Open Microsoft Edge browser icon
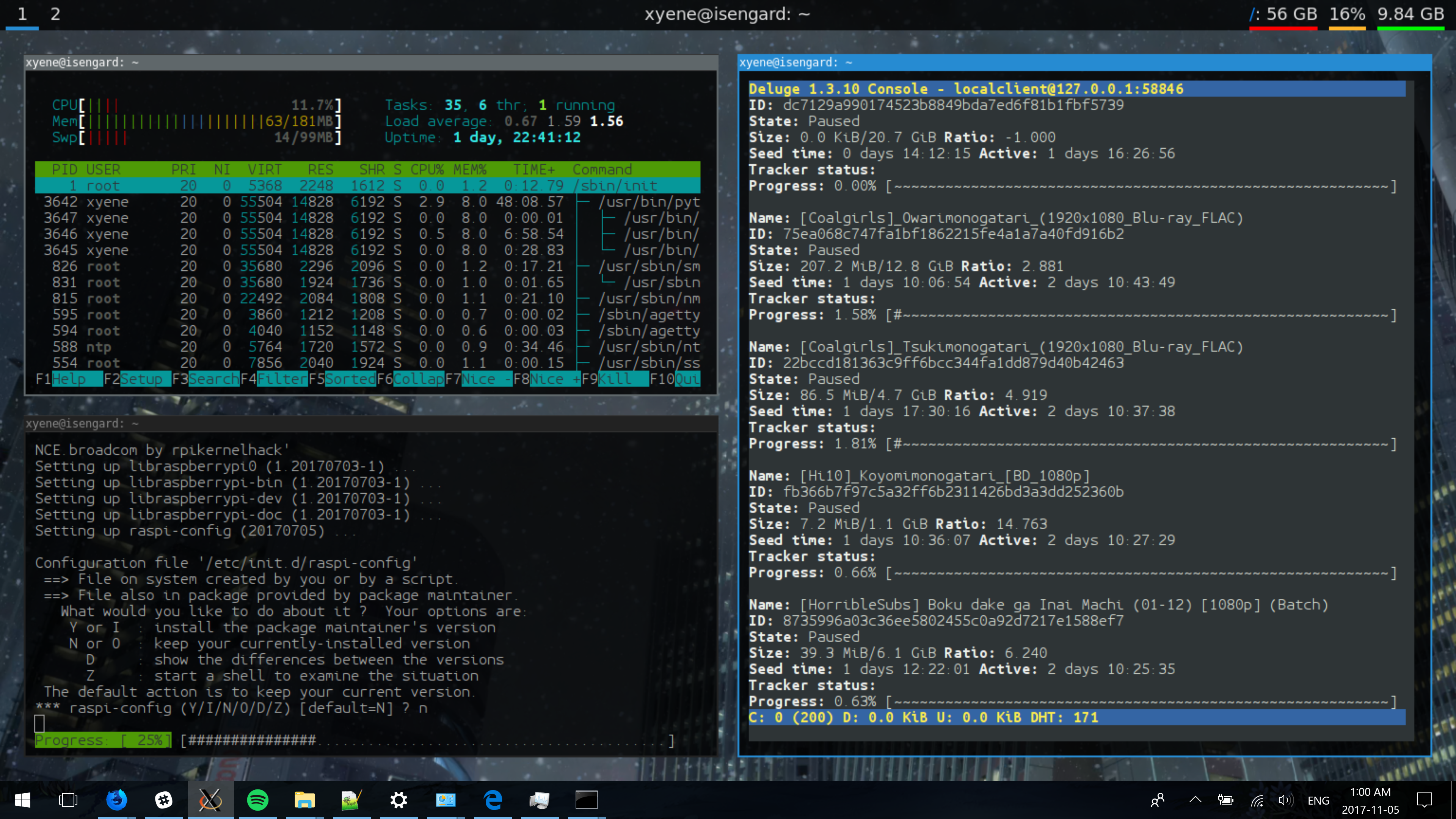Viewport: 1456px width, 819px height. [493, 799]
